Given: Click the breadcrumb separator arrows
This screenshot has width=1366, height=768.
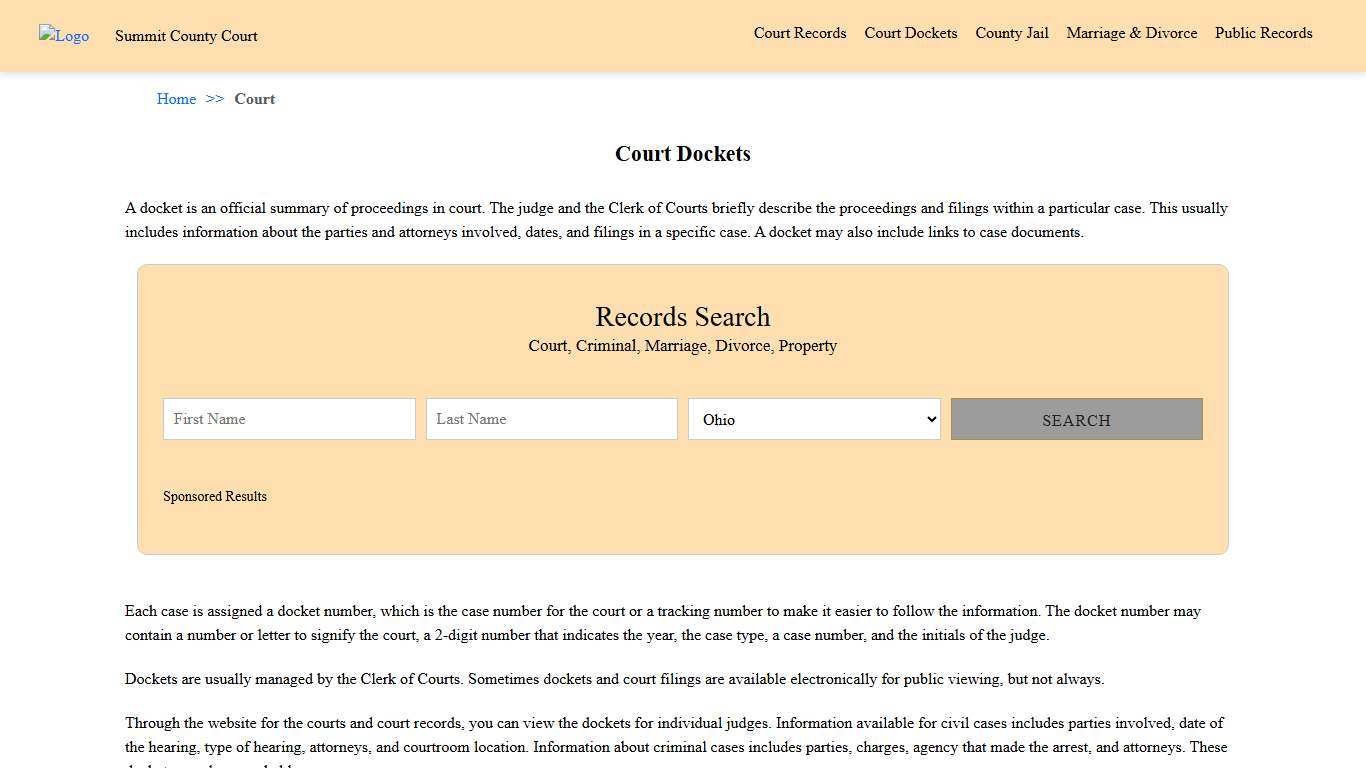Looking at the screenshot, I should (214, 99).
